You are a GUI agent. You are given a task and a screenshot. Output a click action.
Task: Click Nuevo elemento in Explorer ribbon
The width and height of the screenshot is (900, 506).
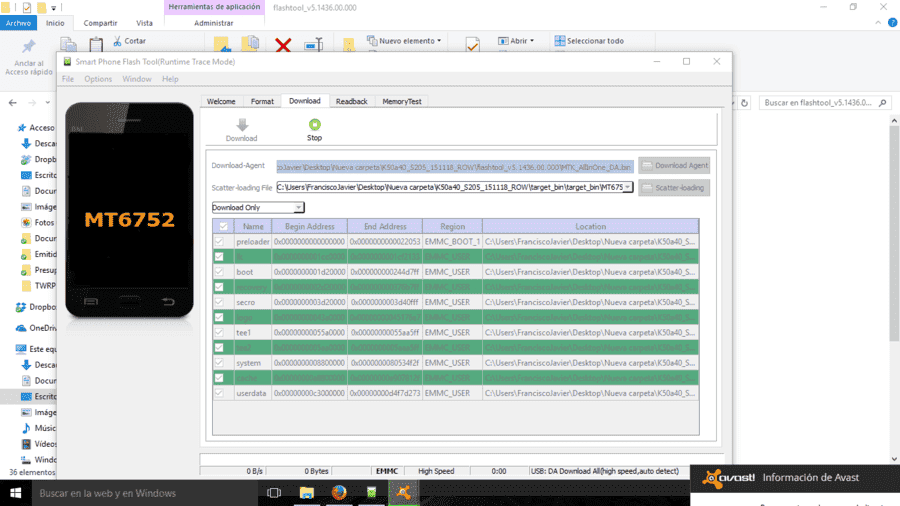405,41
